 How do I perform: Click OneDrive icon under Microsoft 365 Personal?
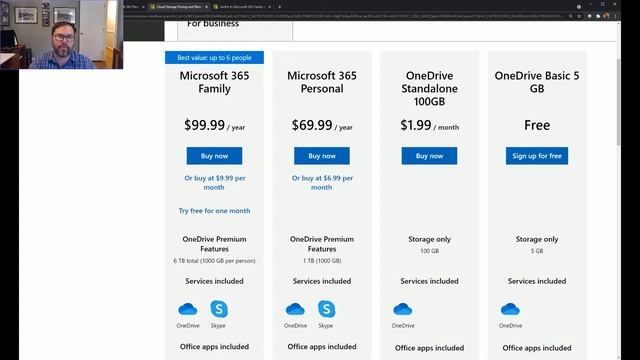295,309
